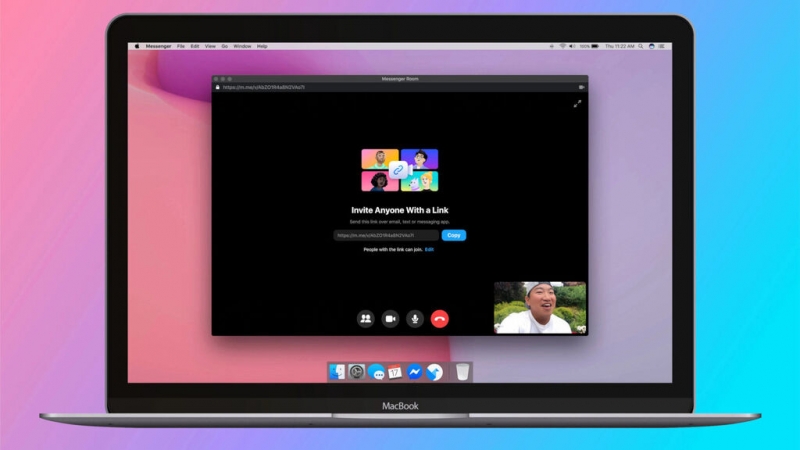Open Finder from the Dock
This screenshot has width=800, height=450.
tap(338, 372)
